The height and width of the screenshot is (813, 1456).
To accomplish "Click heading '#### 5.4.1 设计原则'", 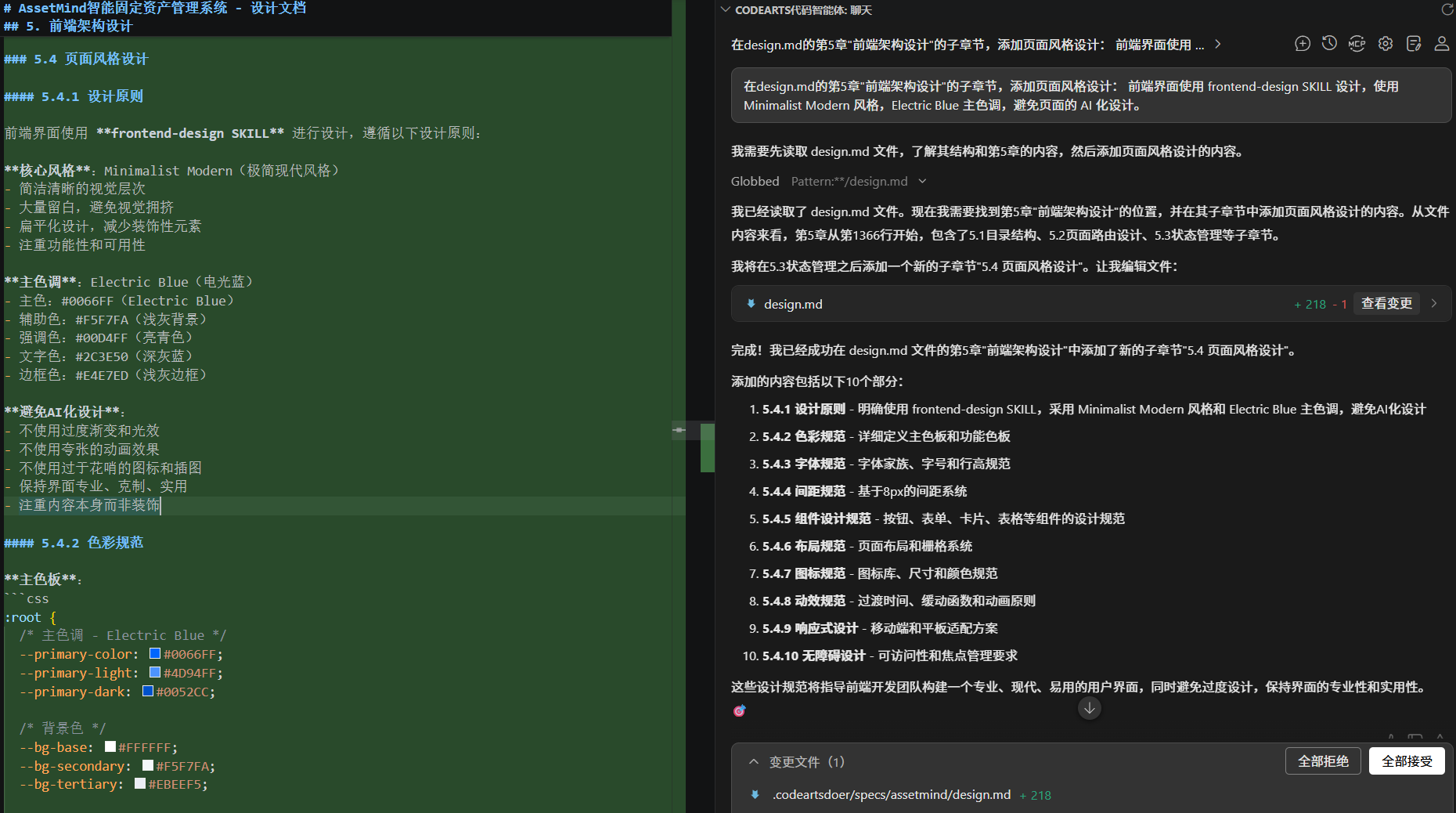I will [74, 96].
